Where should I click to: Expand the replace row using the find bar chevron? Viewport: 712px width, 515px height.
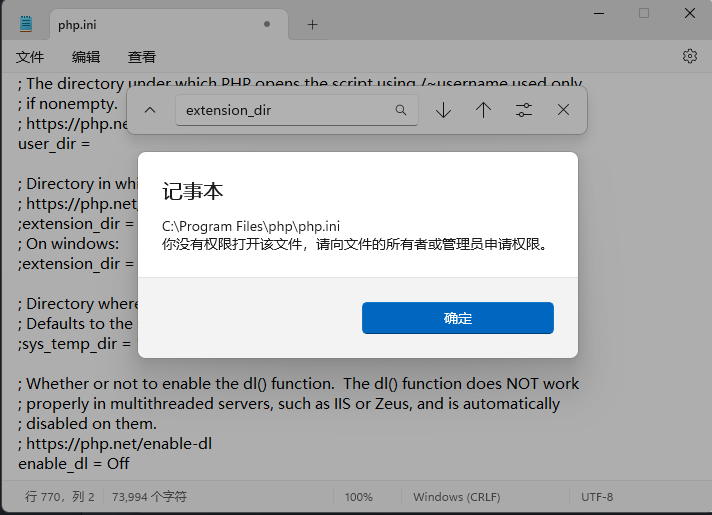pyautogui.click(x=150, y=110)
